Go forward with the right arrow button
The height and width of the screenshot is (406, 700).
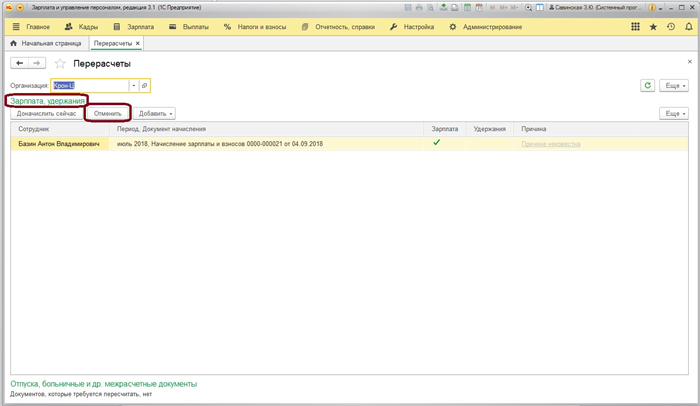pyautogui.click(x=37, y=63)
